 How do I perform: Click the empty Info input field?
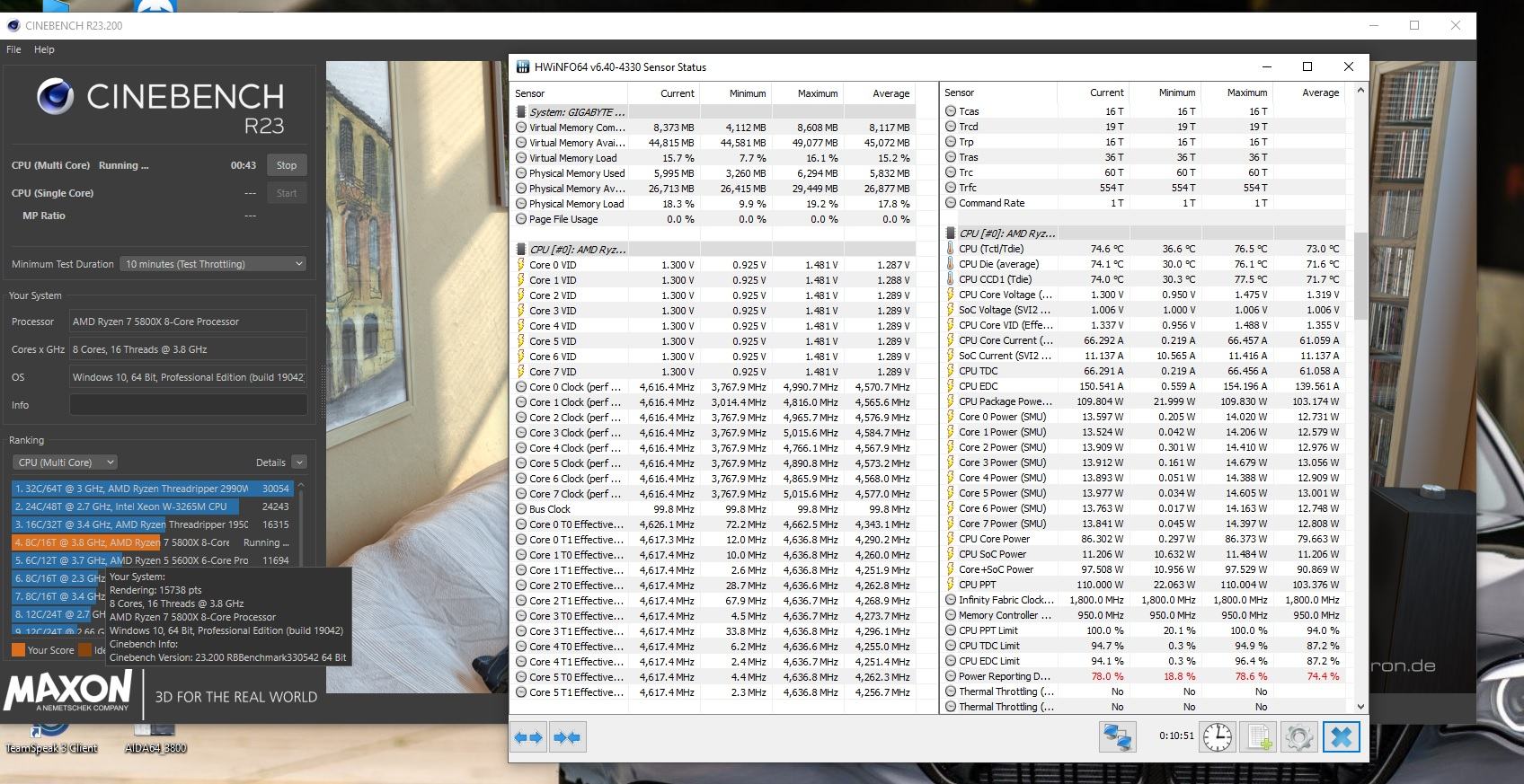189,405
